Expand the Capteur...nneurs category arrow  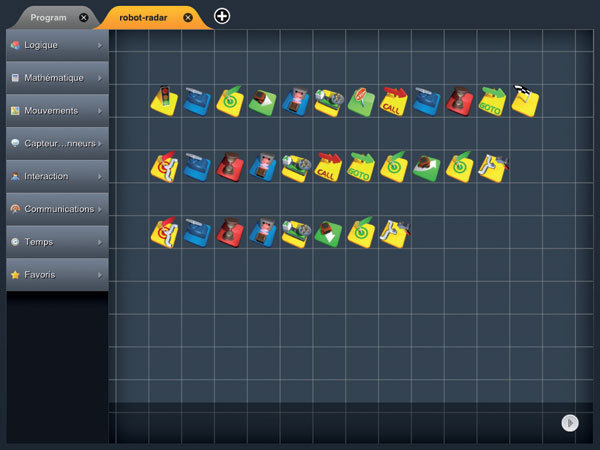click(x=99, y=144)
